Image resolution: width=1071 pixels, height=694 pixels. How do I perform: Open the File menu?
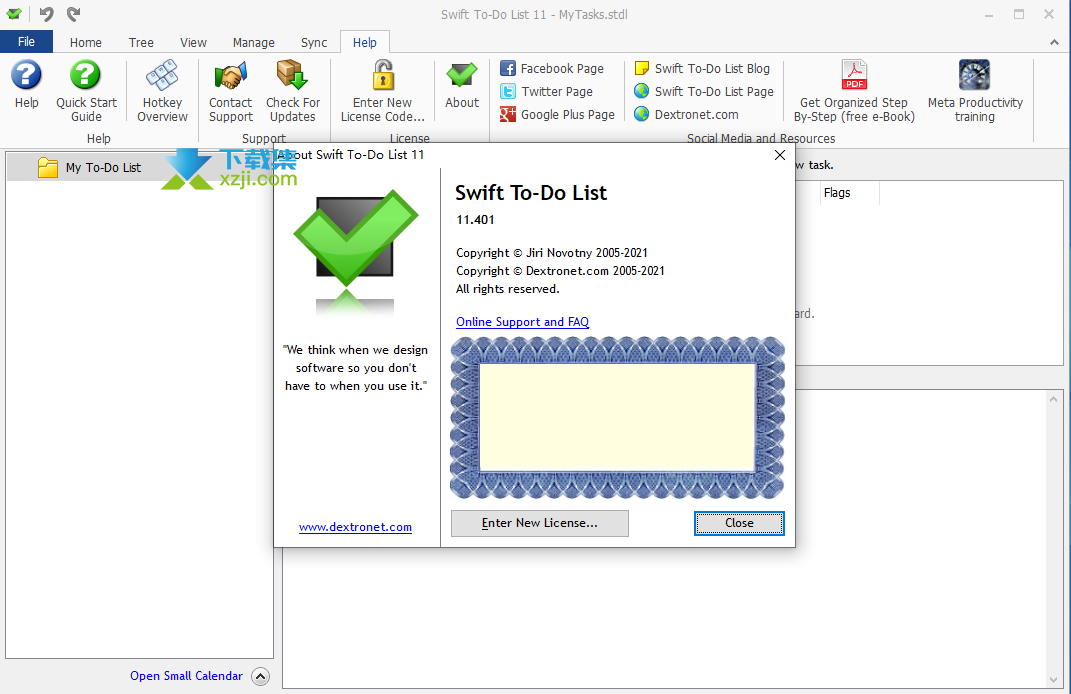[27, 42]
